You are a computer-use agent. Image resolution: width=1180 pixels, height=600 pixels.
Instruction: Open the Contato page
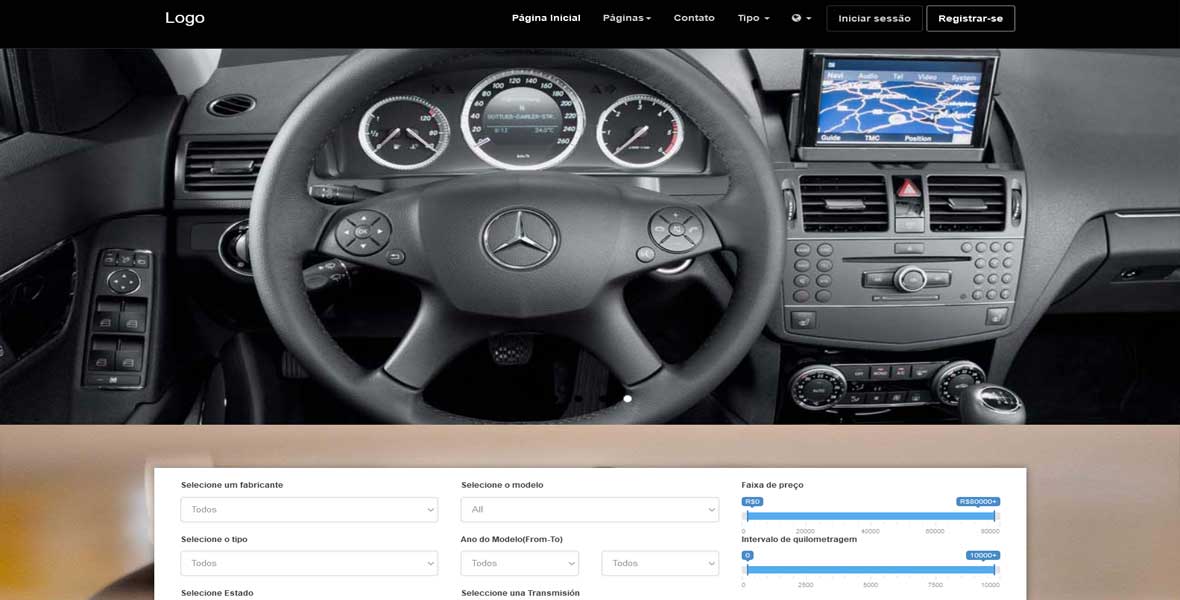(x=694, y=18)
